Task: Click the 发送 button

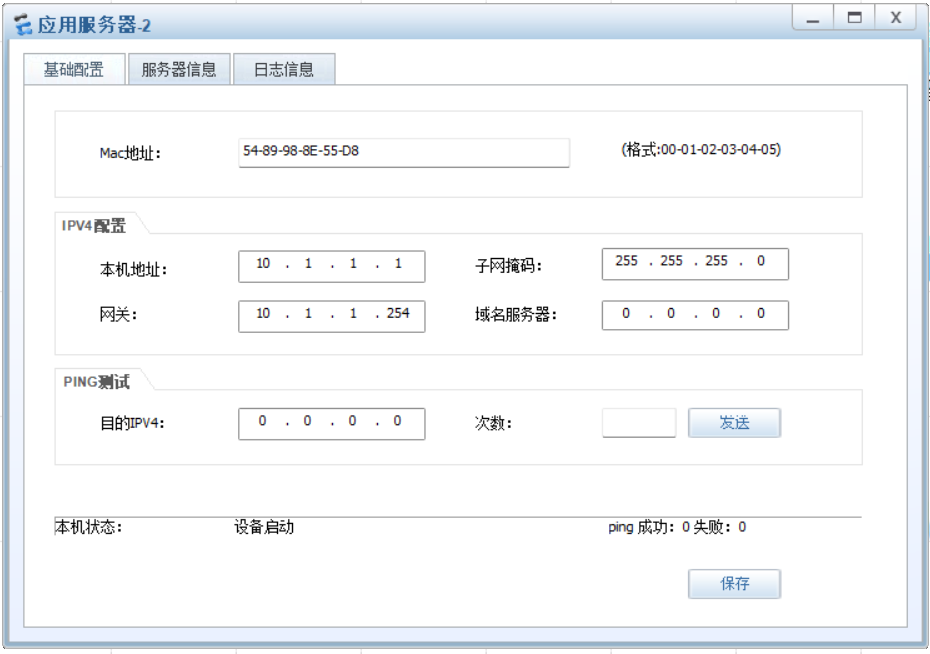Action: (734, 423)
